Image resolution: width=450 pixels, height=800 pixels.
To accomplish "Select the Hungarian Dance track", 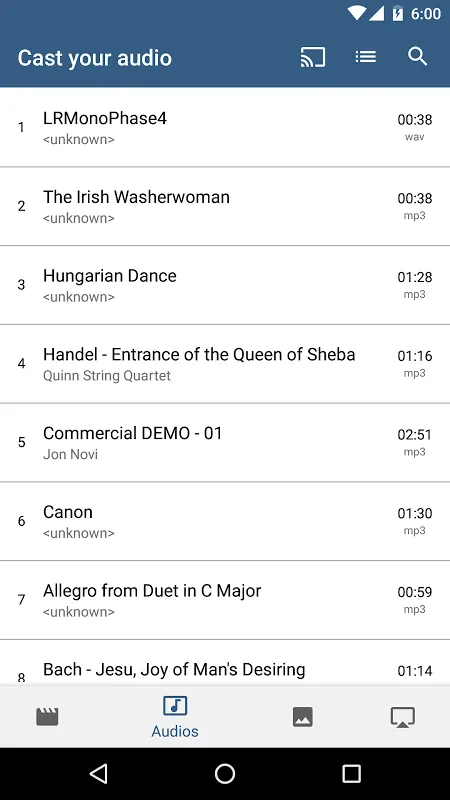I will tap(225, 285).
